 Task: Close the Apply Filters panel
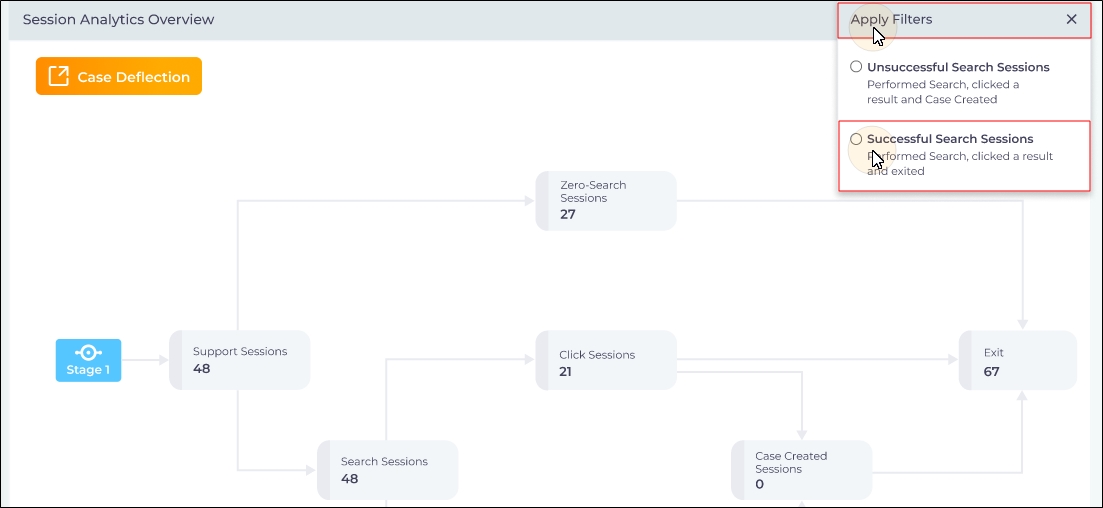[x=1071, y=20]
